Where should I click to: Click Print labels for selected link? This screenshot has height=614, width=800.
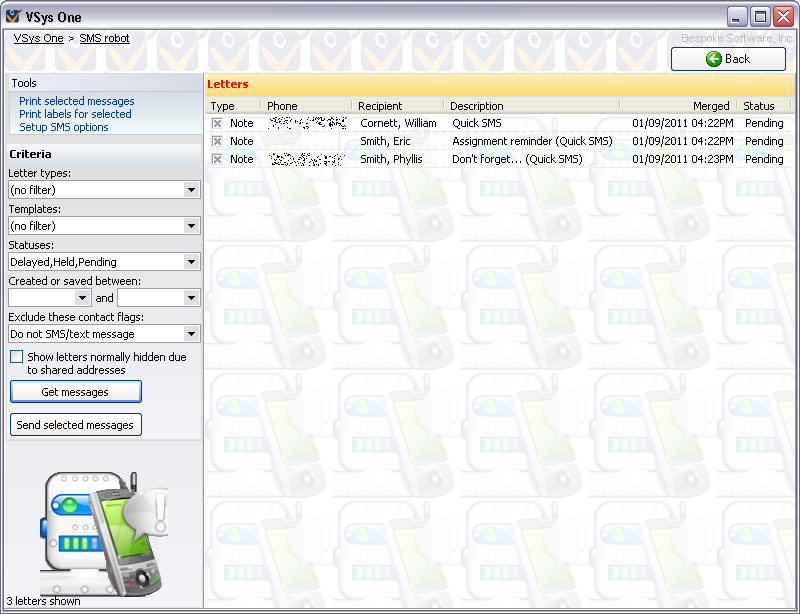[75, 114]
